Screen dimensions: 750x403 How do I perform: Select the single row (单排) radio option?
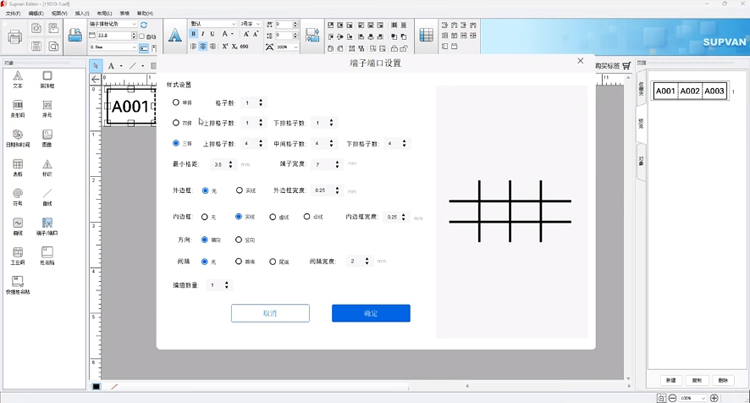(177, 102)
